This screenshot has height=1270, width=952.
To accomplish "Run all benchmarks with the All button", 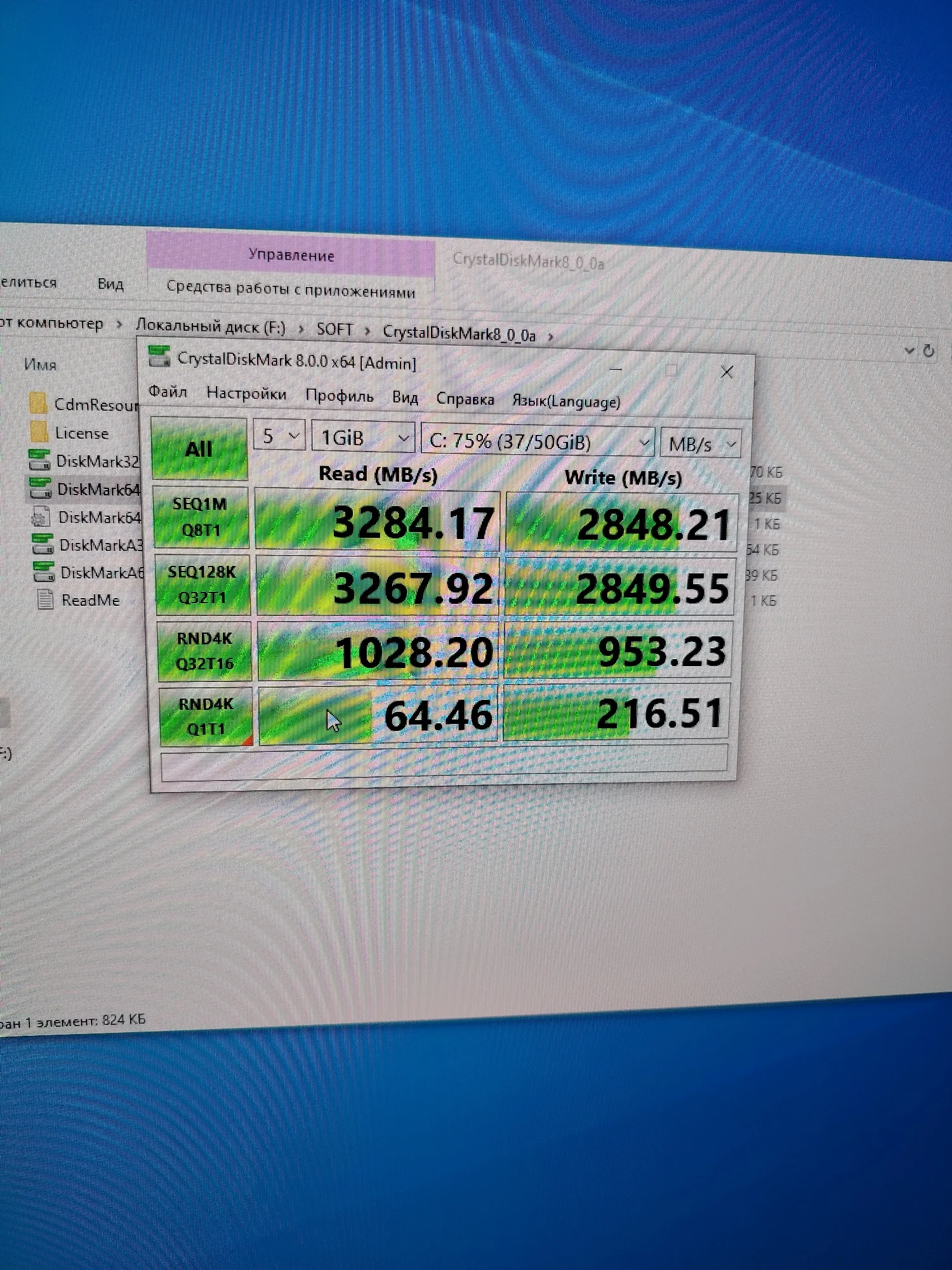I will (199, 448).
